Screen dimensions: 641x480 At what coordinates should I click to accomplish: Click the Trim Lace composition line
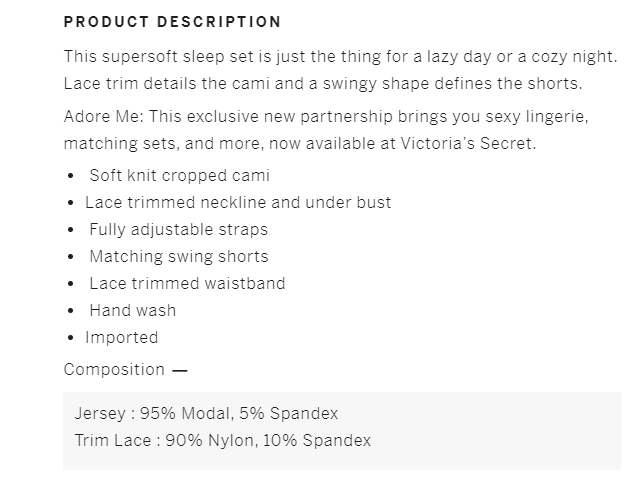coord(222,440)
